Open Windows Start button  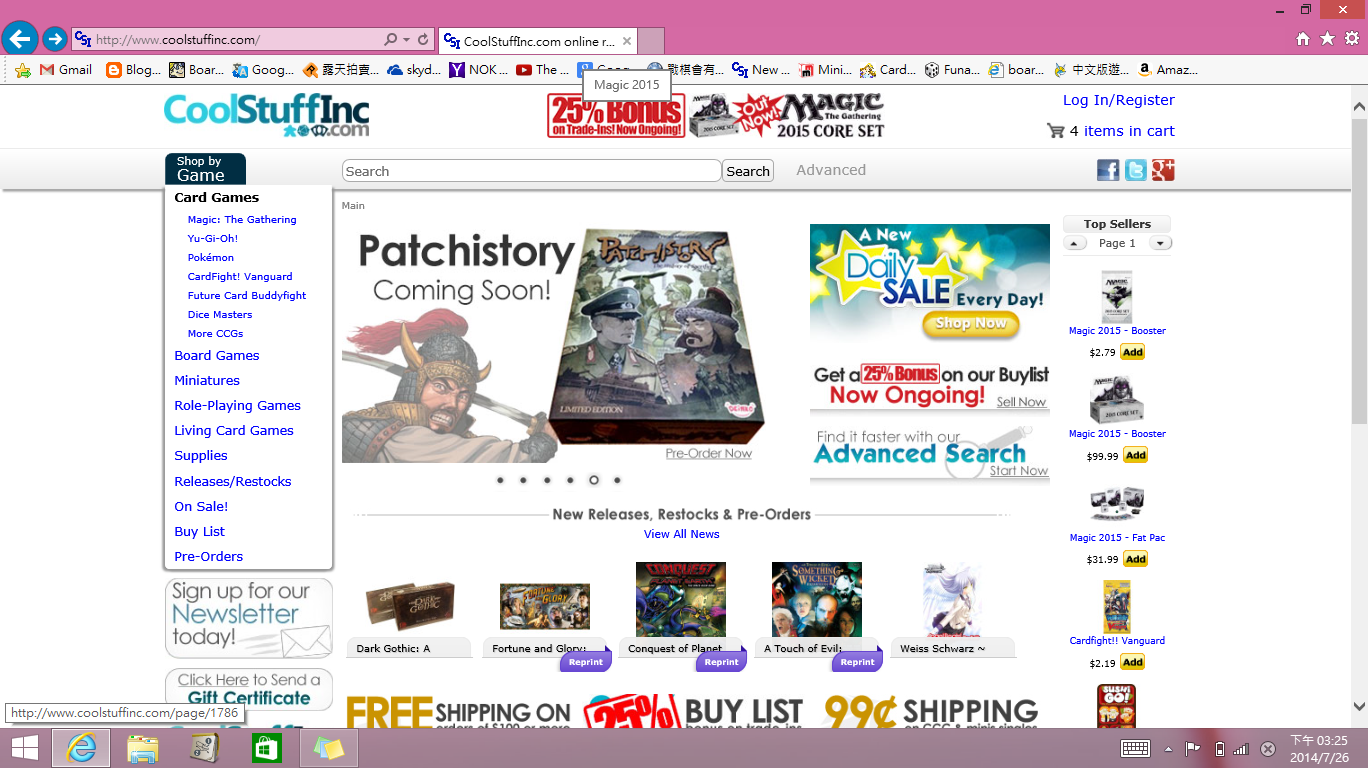(x=25, y=748)
